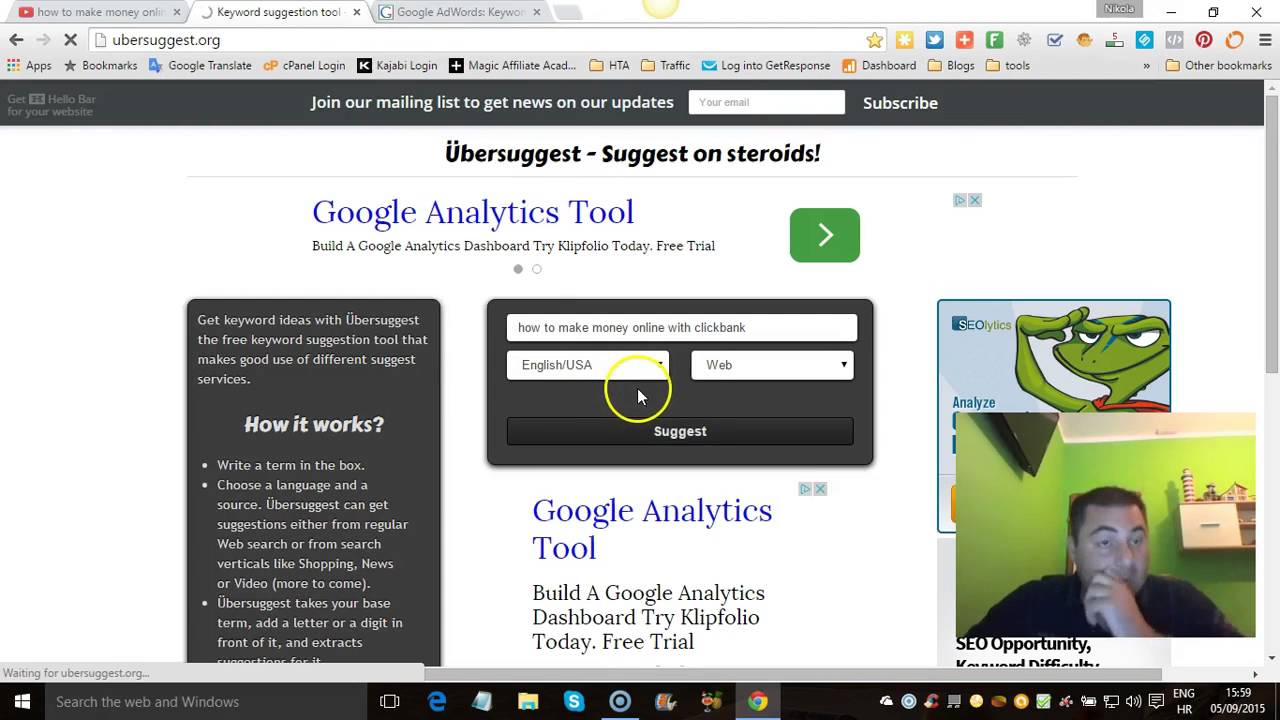Switch to the Google AdWords Keyword tab

460,12
